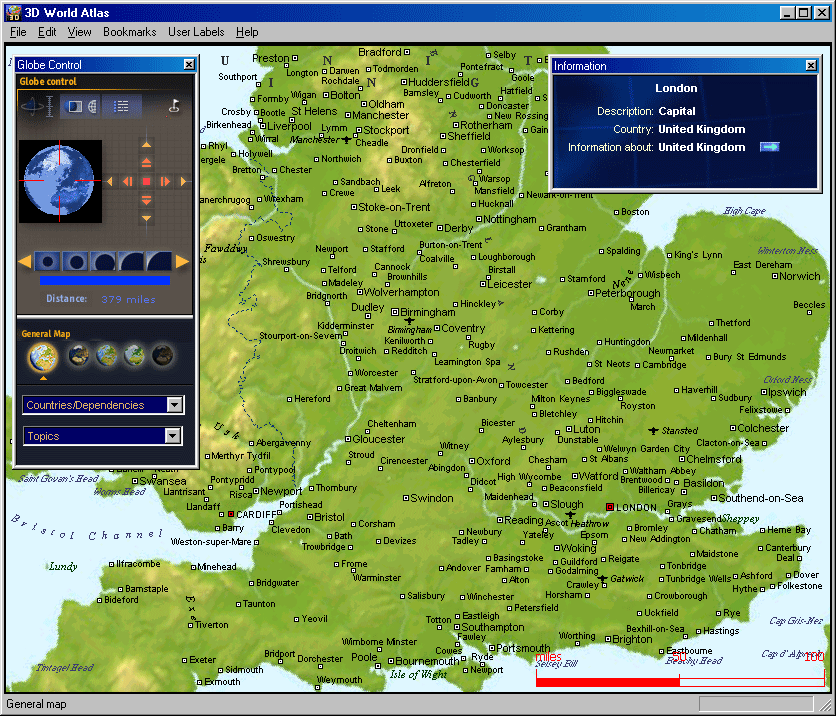The height and width of the screenshot is (716, 836).
Task: Toggle the latitude-longitude grid globe icon
Action: tap(93, 107)
